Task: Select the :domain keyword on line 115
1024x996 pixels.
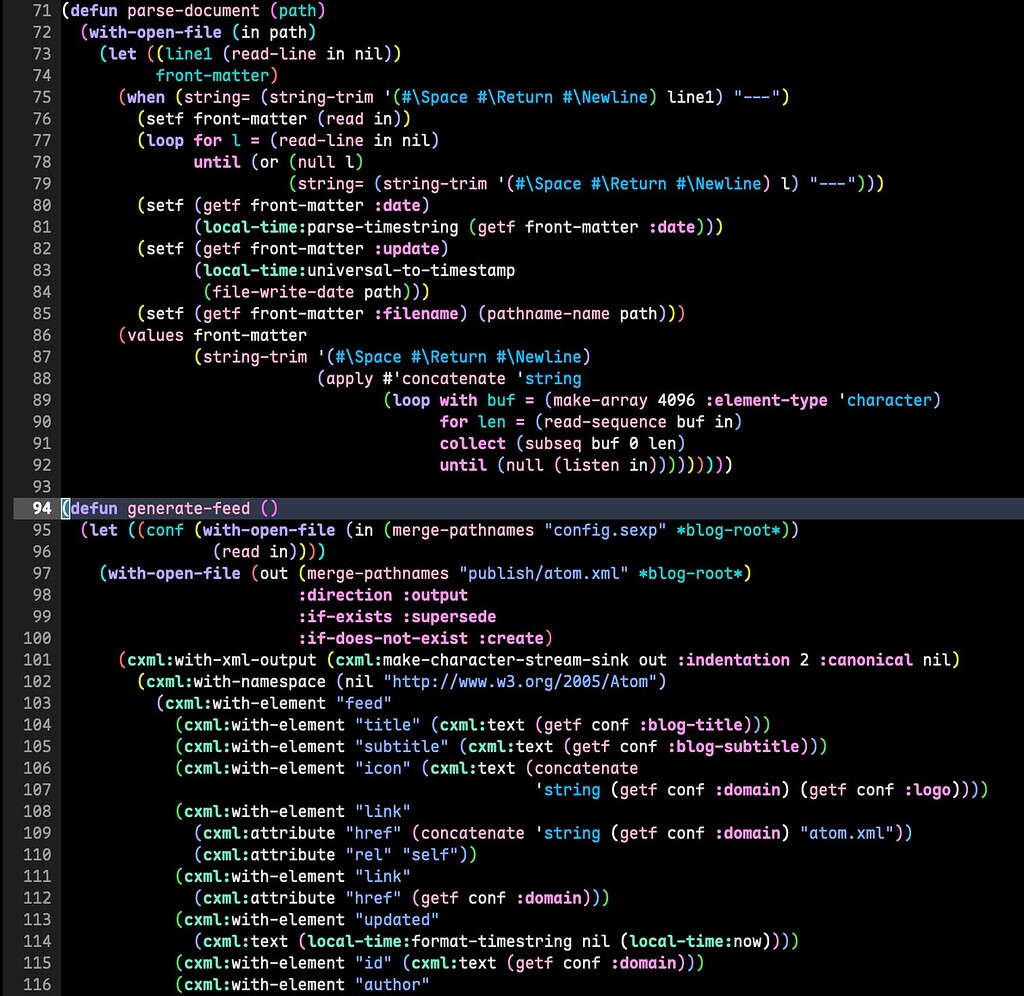Action: [x=642, y=962]
